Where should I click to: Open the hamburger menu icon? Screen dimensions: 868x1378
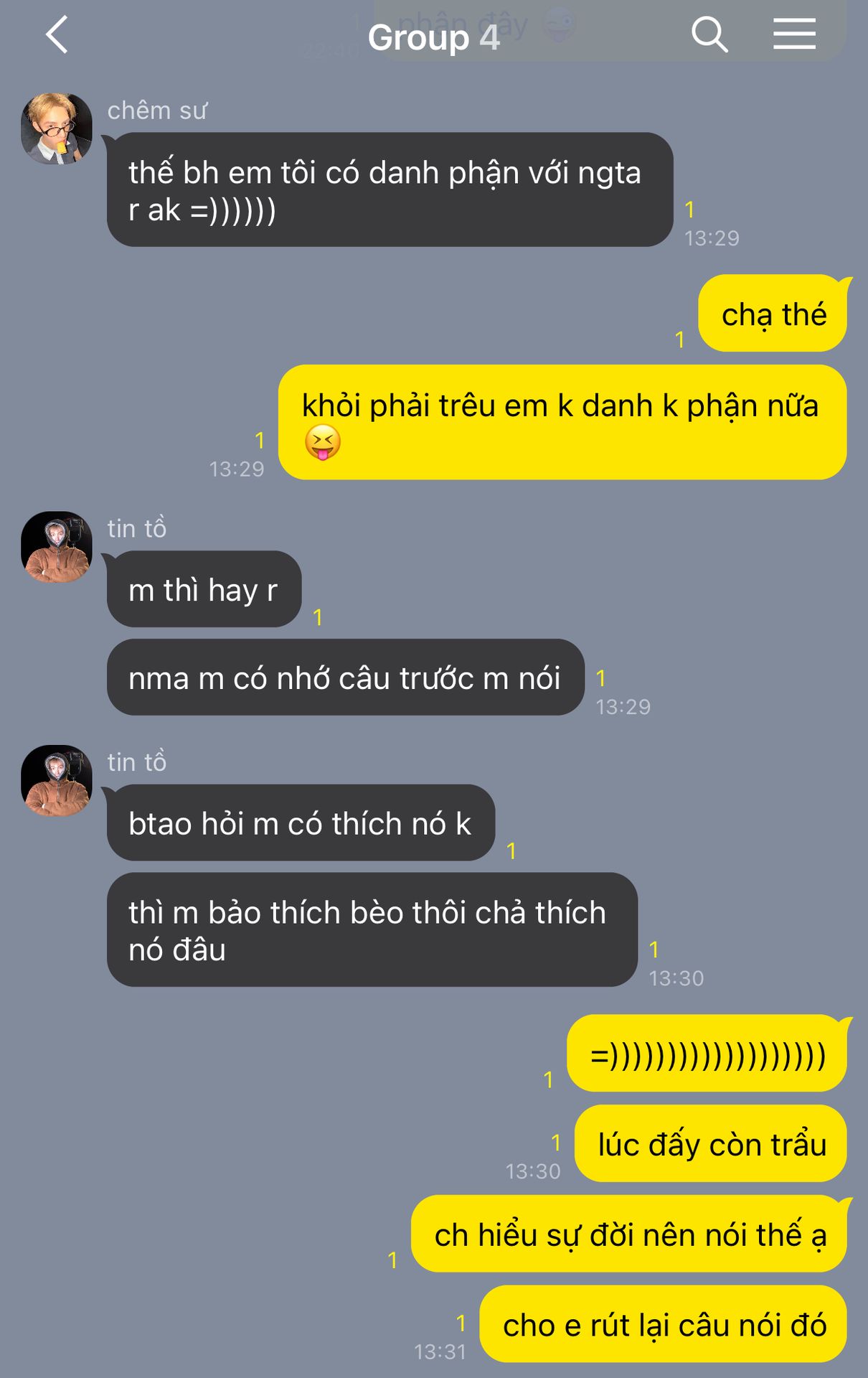pyautogui.click(x=794, y=34)
